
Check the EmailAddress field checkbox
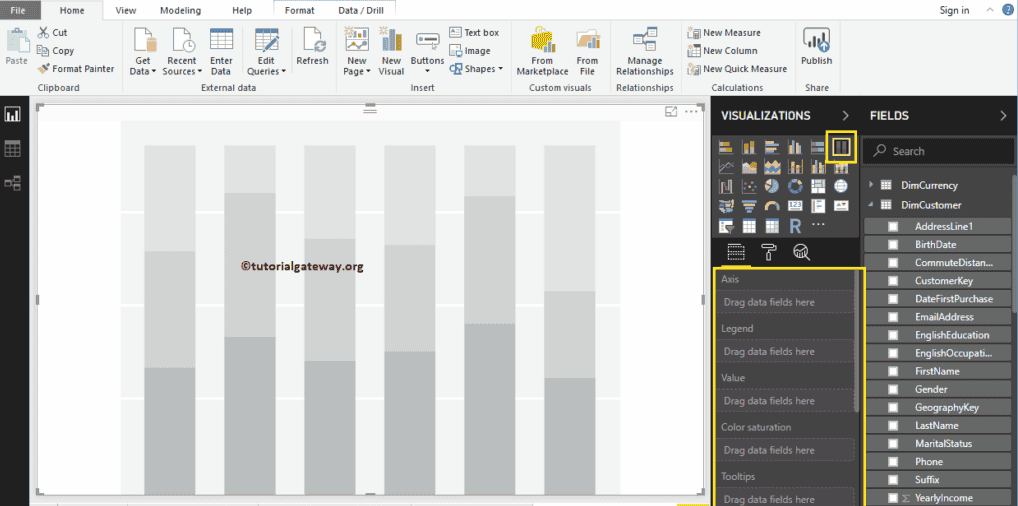893,317
